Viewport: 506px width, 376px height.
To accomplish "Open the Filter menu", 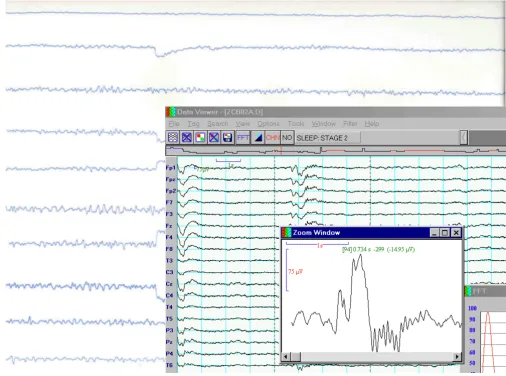I will pyautogui.click(x=350, y=124).
